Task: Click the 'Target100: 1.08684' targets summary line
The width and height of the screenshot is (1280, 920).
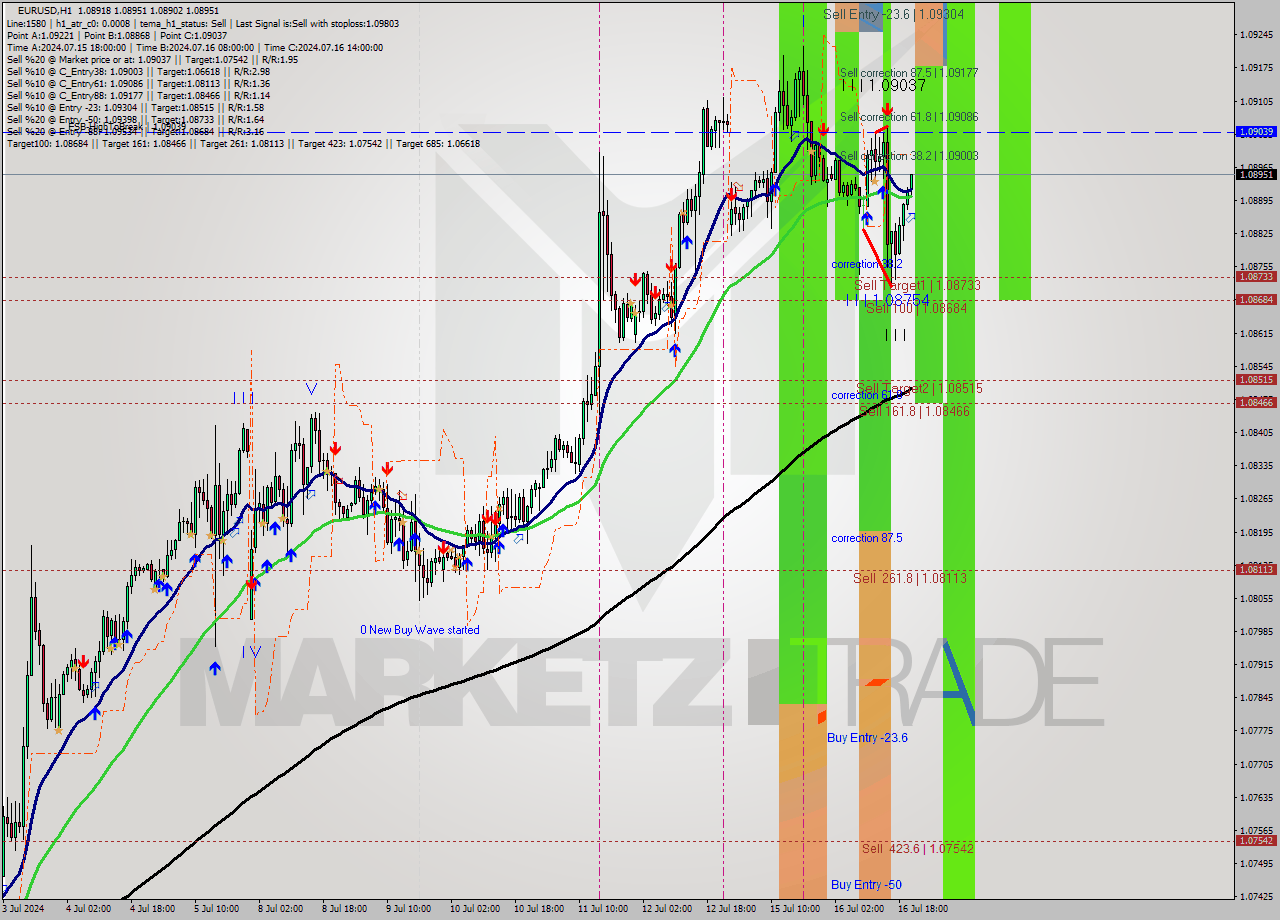Action: (x=243, y=144)
